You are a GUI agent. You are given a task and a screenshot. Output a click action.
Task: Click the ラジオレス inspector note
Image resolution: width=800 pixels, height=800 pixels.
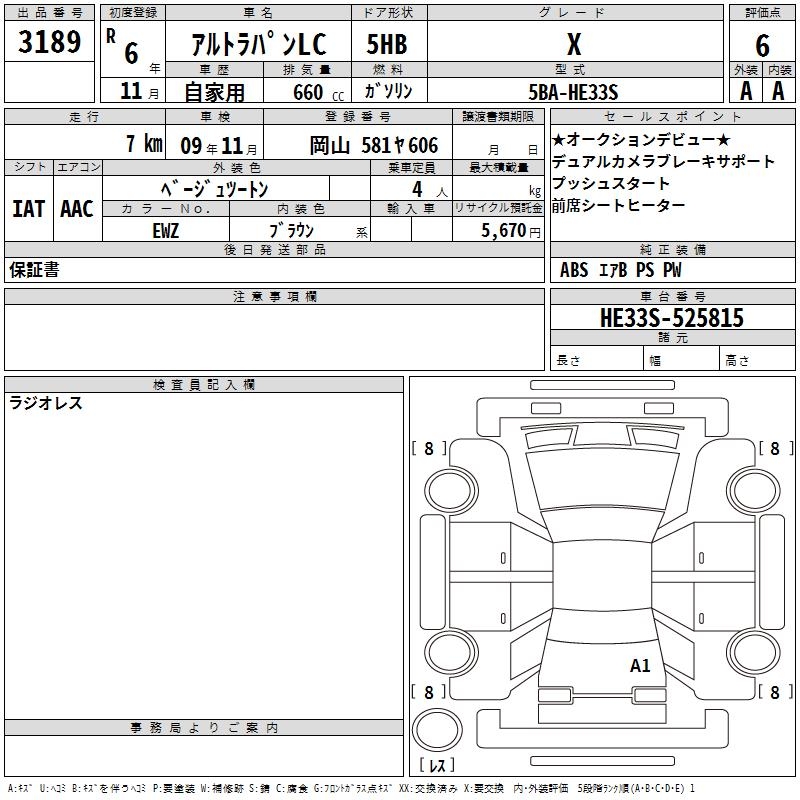tap(46, 403)
